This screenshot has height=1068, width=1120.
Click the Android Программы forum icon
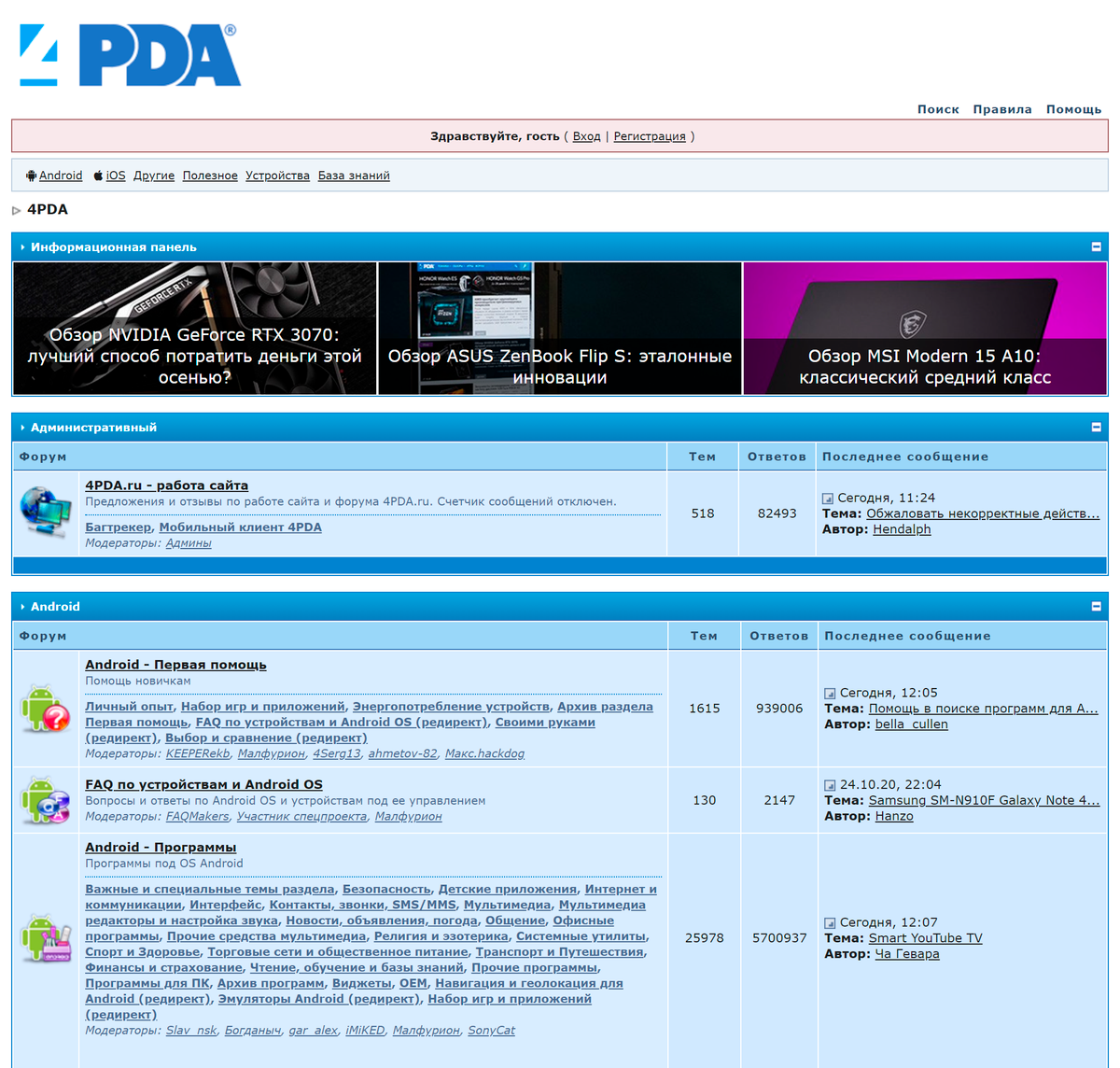point(46,938)
